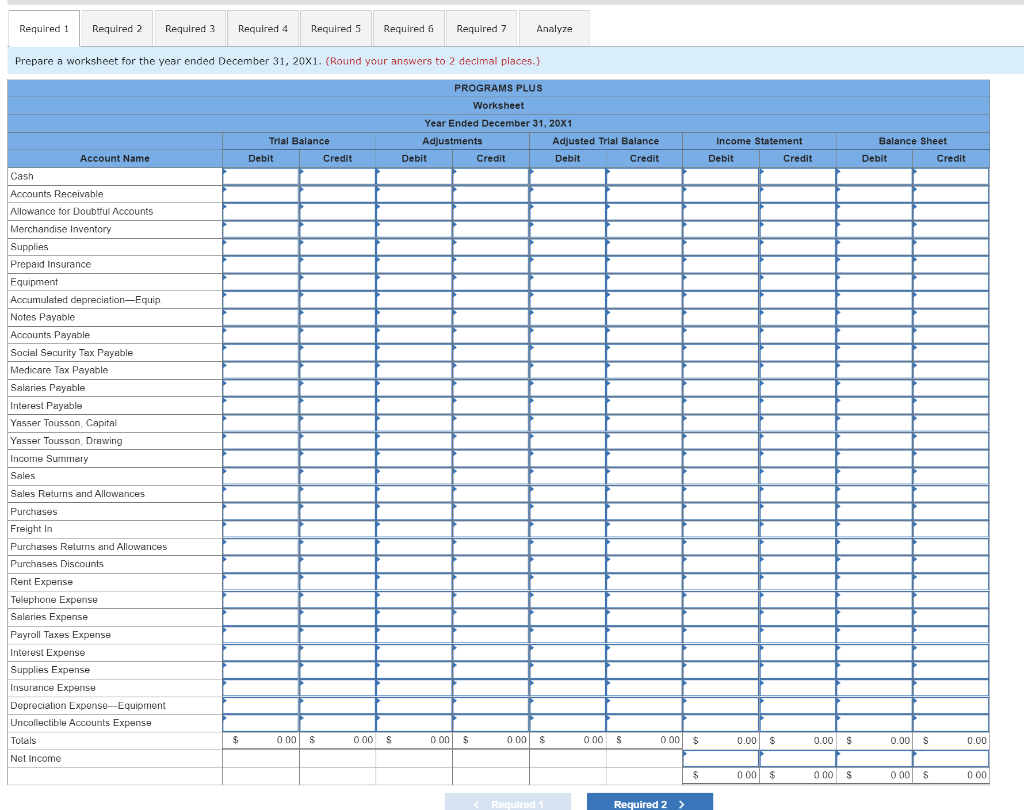Screen dimensions: 1024x810
Task: Select Salaries Expense Adjustments Debit cell
Action: click(x=414, y=617)
